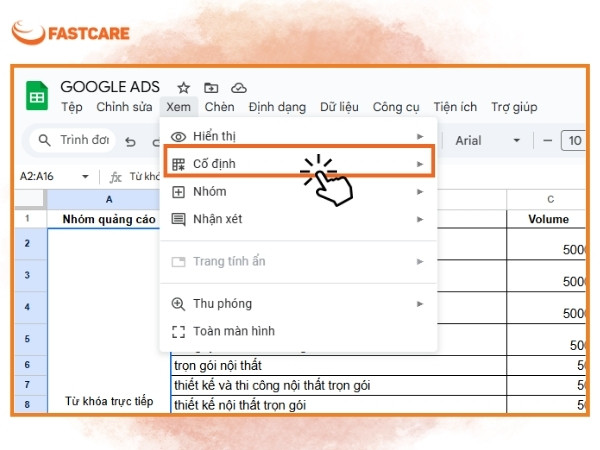This screenshot has height=450, width=600.
Task: Open the Công cụ menu
Action: click(396, 107)
